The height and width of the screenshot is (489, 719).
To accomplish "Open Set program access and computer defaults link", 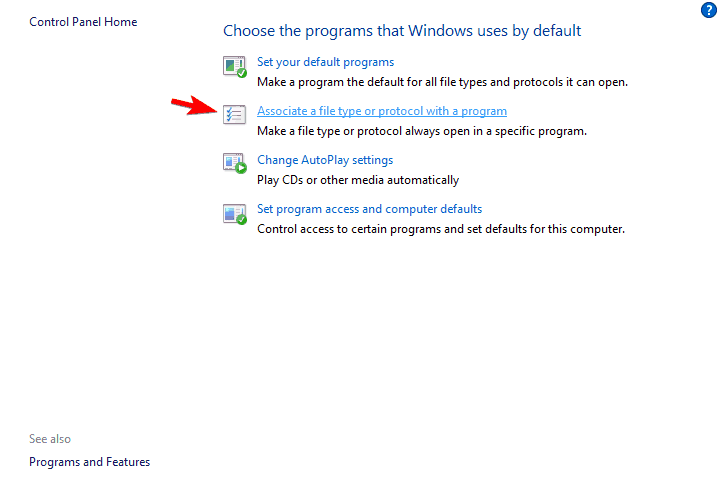I will pos(369,209).
